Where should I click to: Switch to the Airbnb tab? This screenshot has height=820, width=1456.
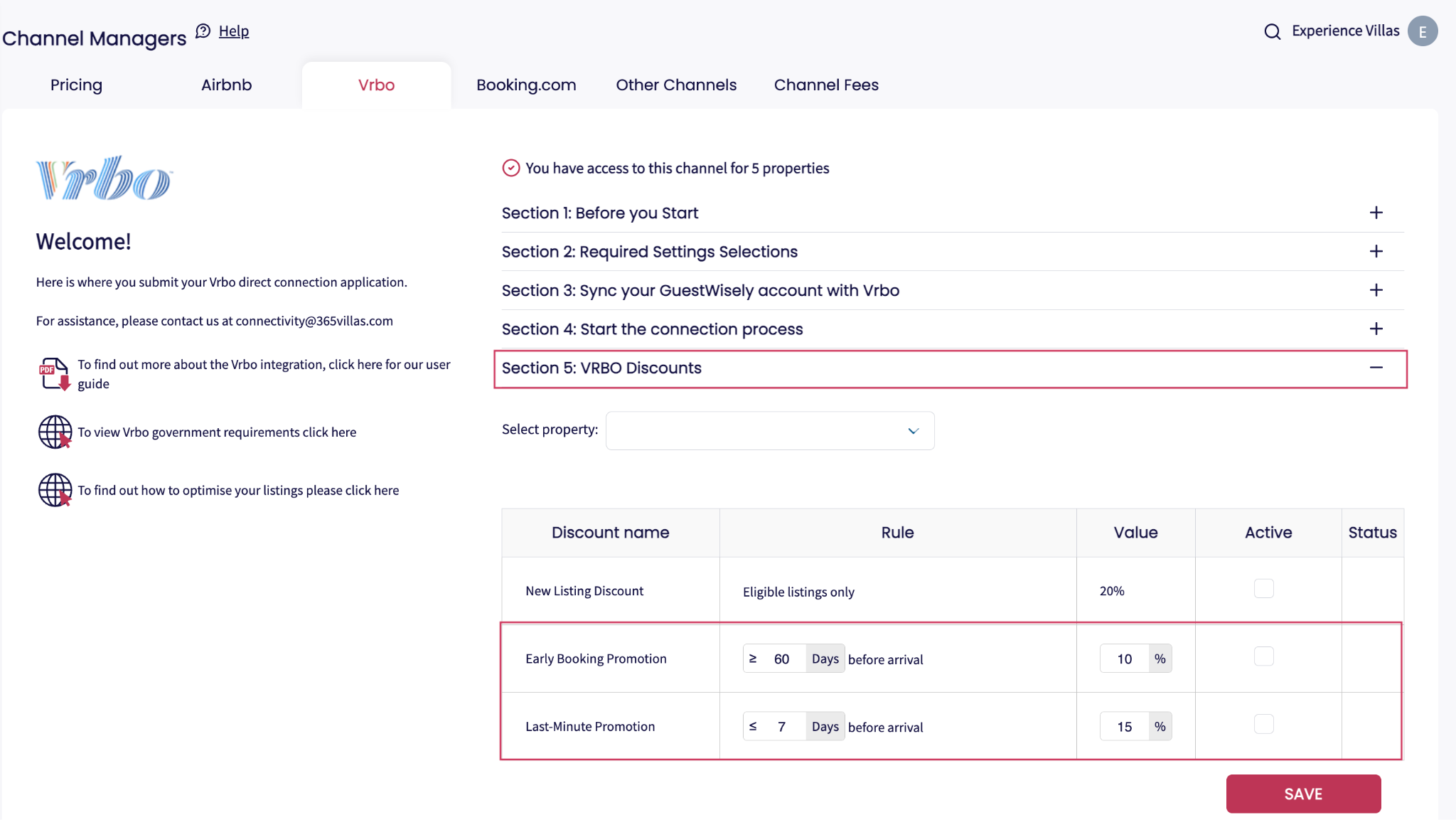226,85
